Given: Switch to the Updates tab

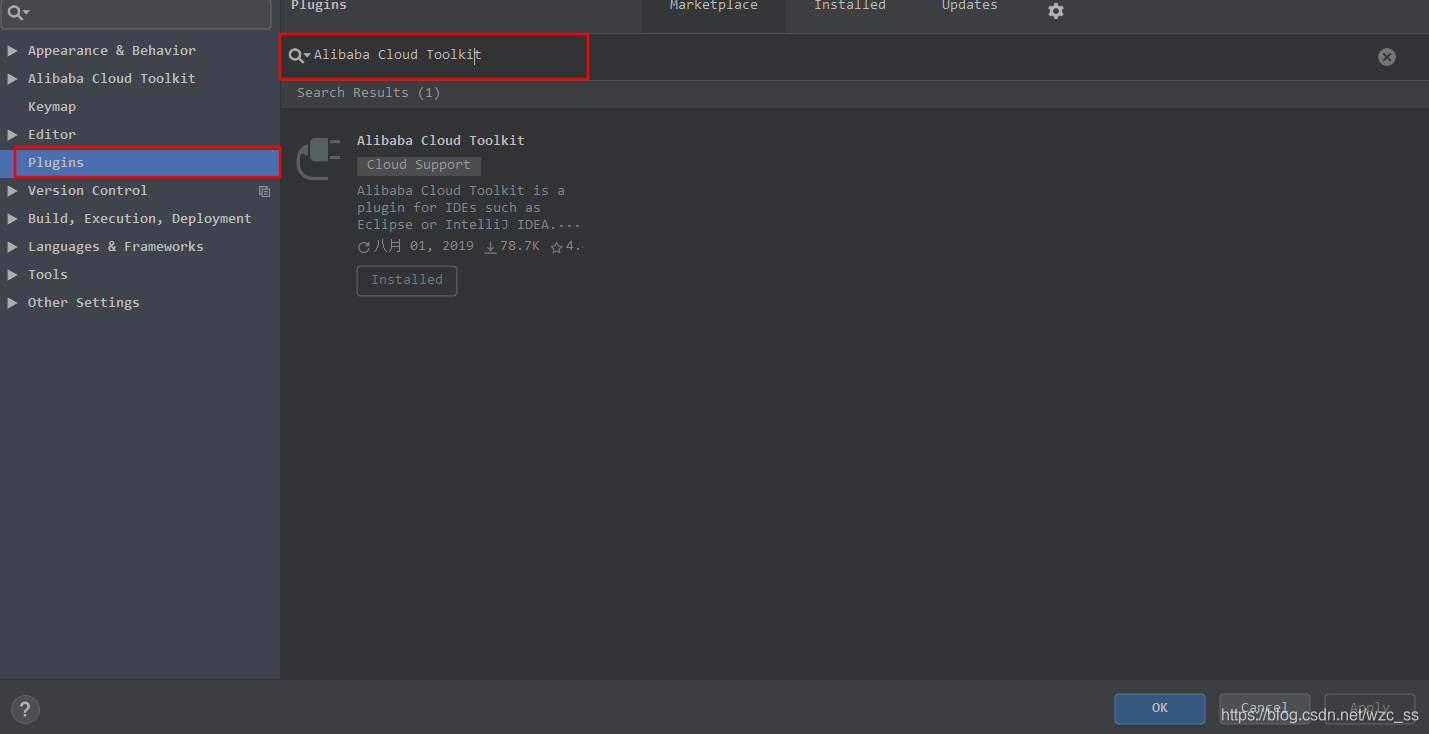Looking at the screenshot, I should click(970, 8).
